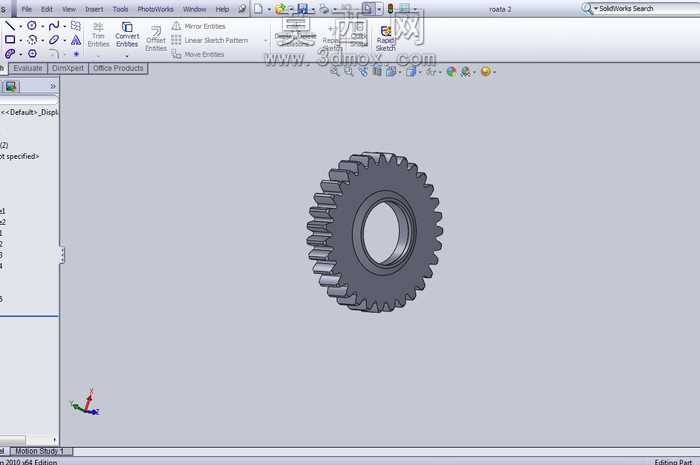Click the Edit Appearance color ball
Image resolution: width=700 pixels, height=465 pixels.
click(x=451, y=71)
